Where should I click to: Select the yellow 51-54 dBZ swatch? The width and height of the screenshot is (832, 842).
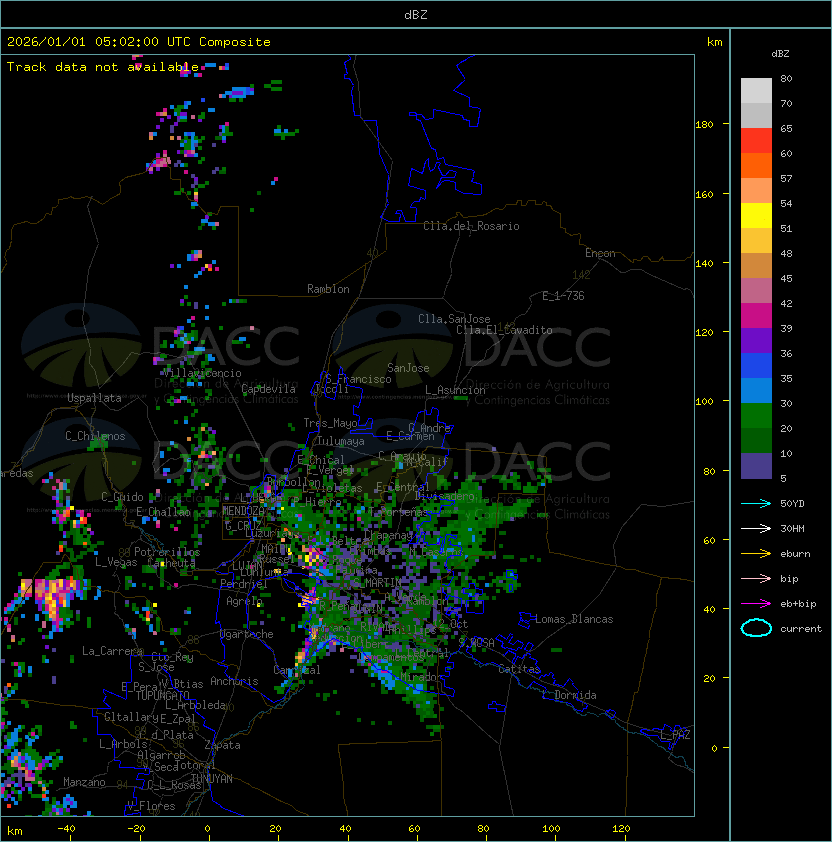pos(756,216)
